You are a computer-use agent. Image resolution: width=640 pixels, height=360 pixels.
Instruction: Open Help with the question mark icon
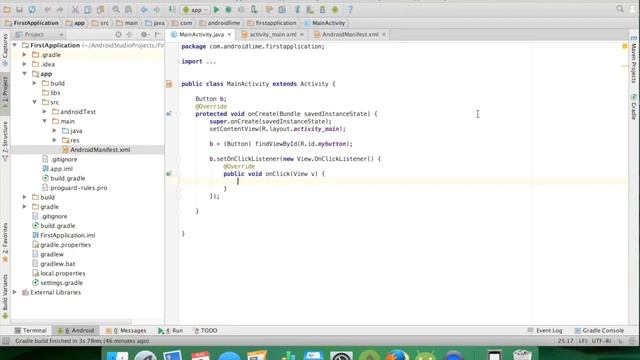point(350,9)
